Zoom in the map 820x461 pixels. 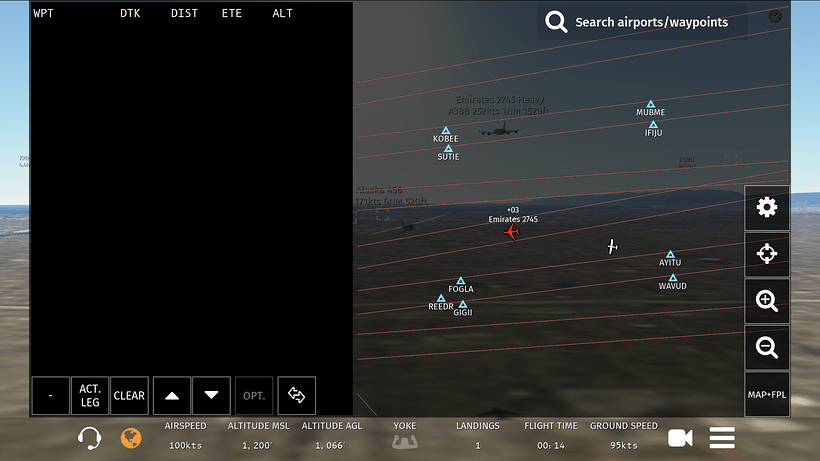click(767, 301)
